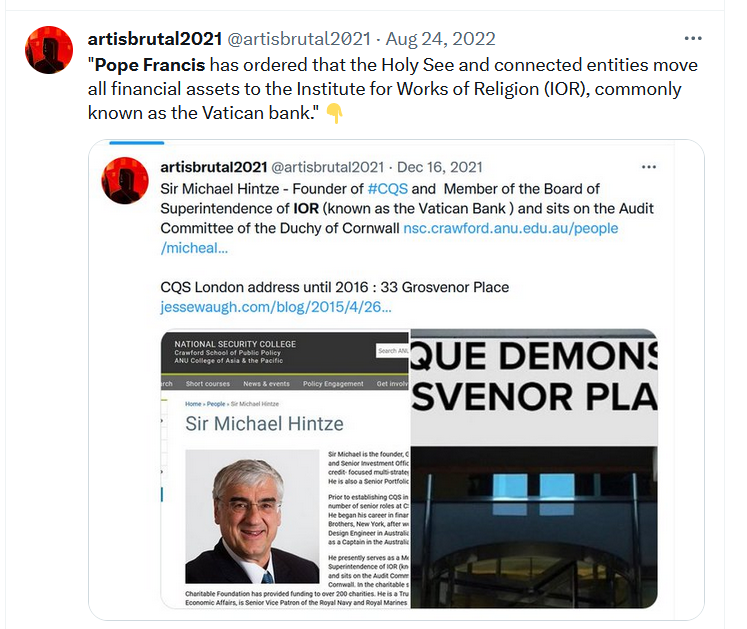Open the artisbrutal2021 display name on outer tweet

tap(155, 39)
